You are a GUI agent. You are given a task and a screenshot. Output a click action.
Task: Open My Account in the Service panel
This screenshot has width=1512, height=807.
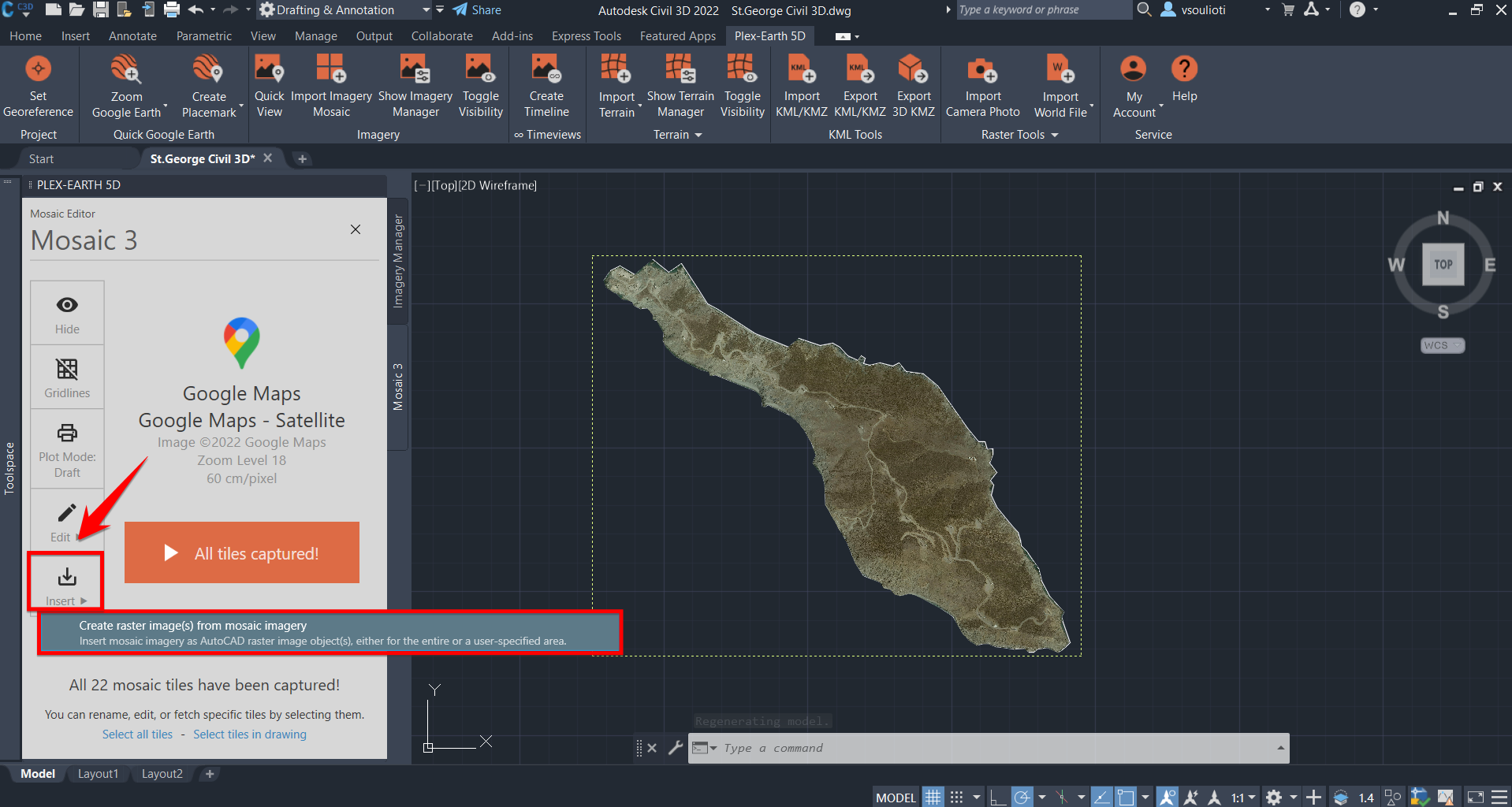coord(1132,83)
